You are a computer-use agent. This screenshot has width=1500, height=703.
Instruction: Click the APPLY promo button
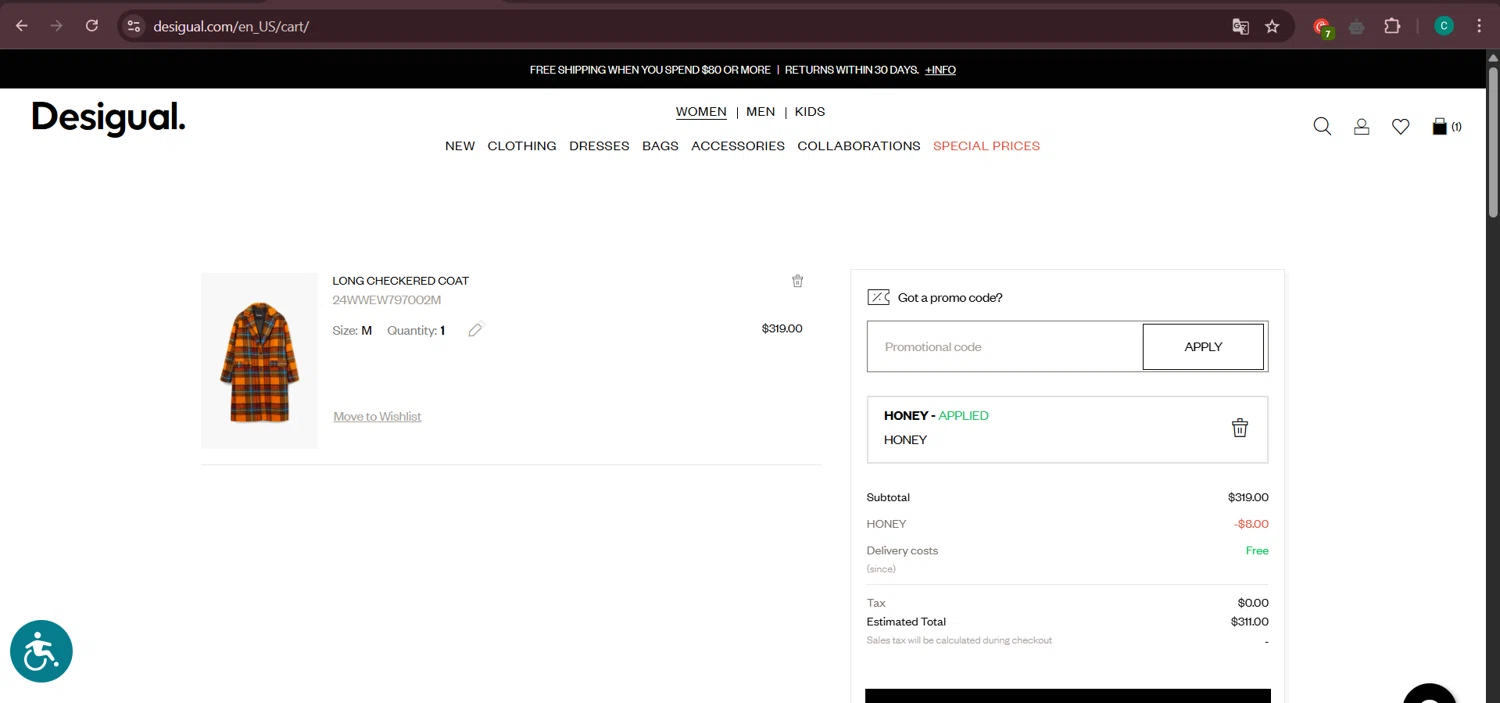click(x=1203, y=347)
